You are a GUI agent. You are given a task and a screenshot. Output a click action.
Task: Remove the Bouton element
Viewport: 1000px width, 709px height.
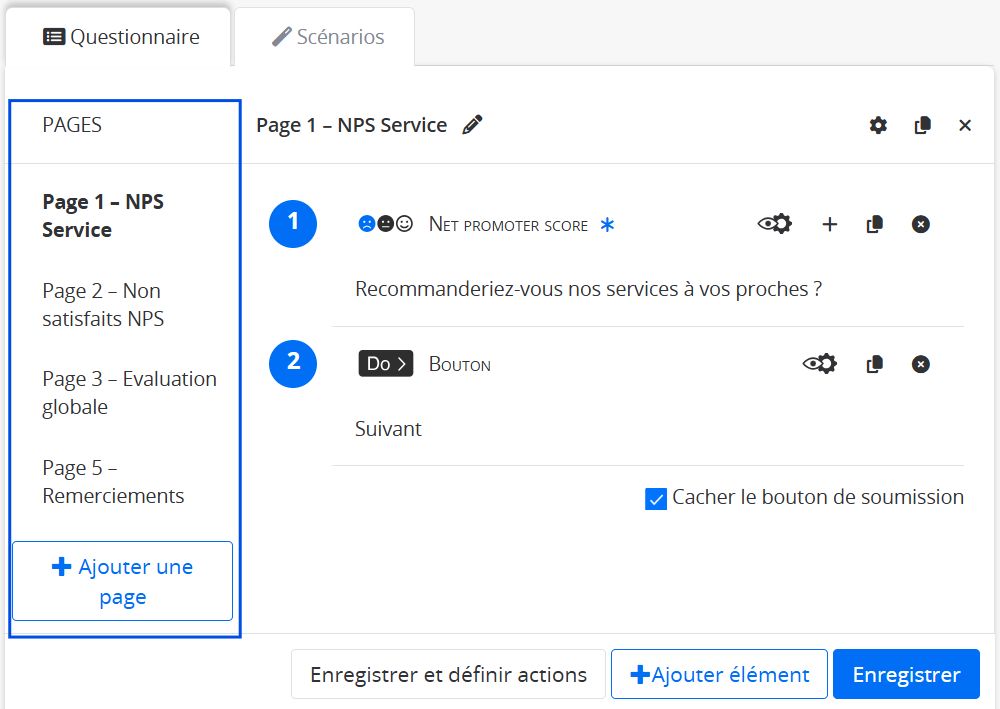(921, 364)
